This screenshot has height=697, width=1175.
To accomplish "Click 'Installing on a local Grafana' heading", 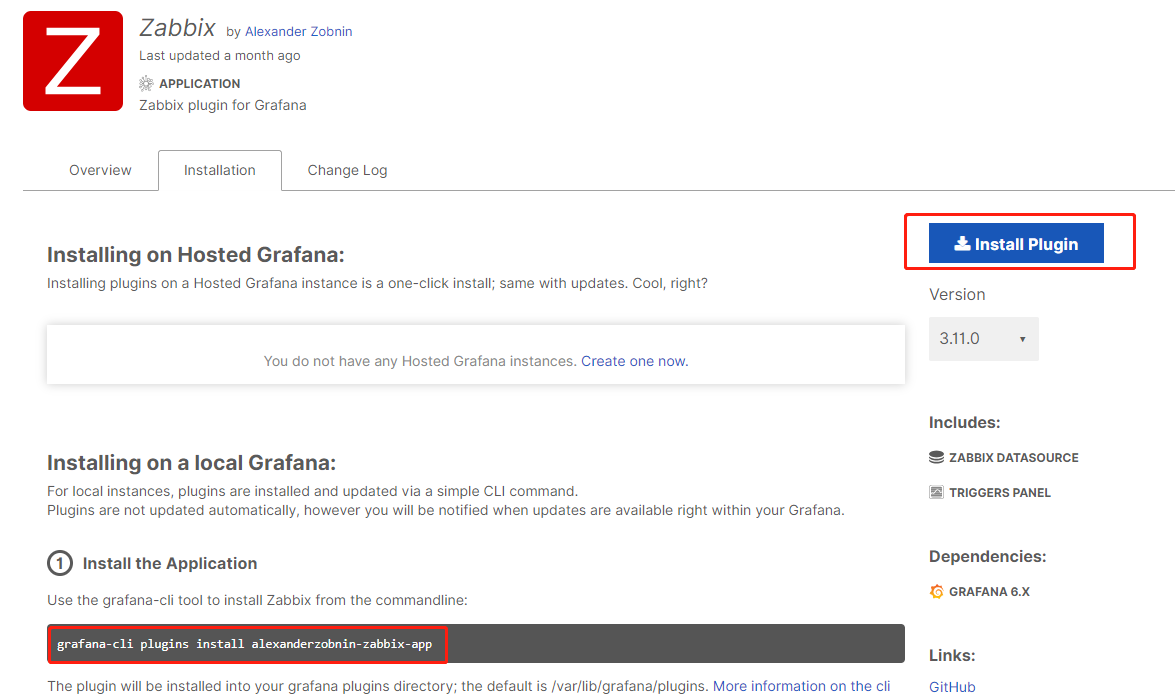I will tap(191, 462).
